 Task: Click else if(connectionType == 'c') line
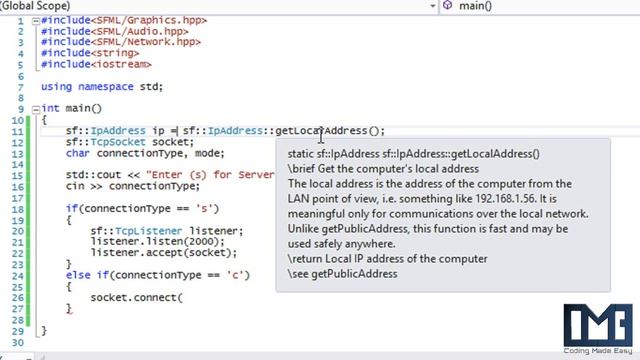pos(158,275)
